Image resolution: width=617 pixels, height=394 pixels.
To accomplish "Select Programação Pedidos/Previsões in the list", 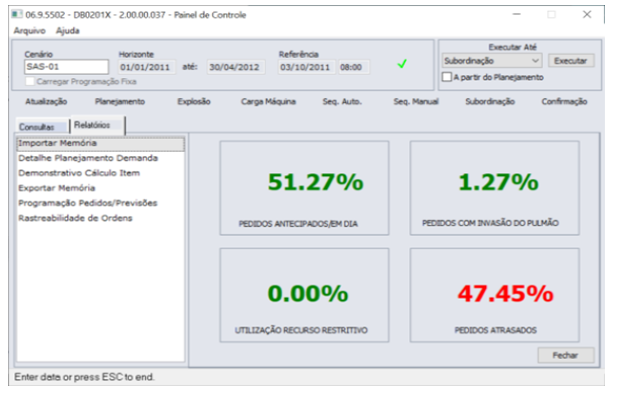I will coord(100,203).
